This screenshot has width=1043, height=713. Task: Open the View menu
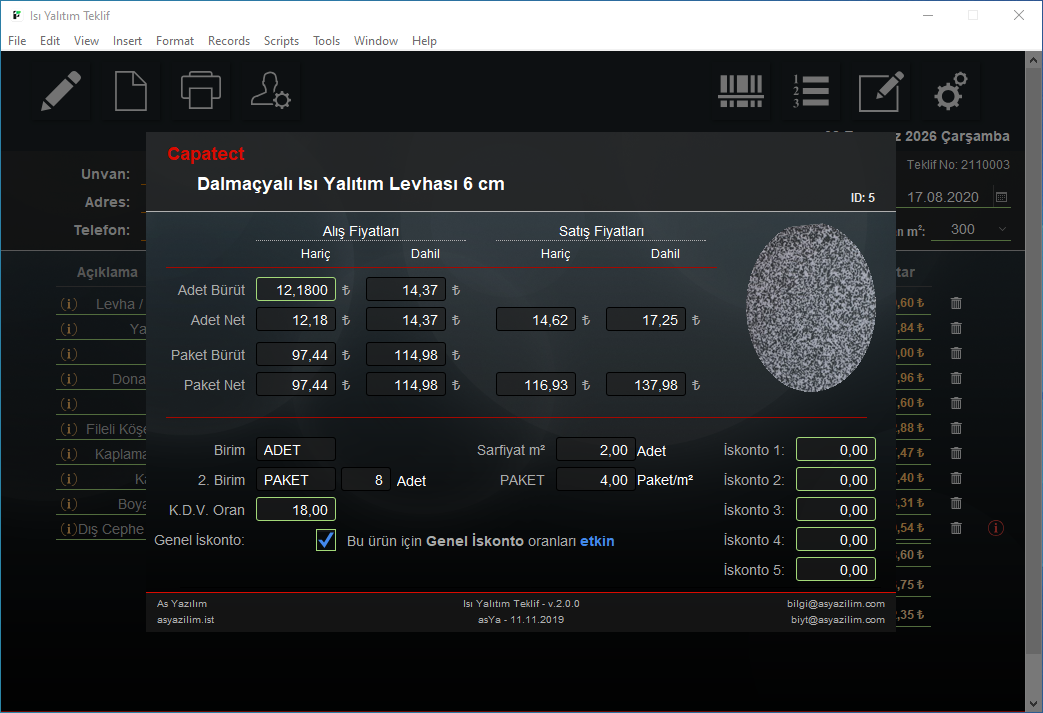coord(86,41)
